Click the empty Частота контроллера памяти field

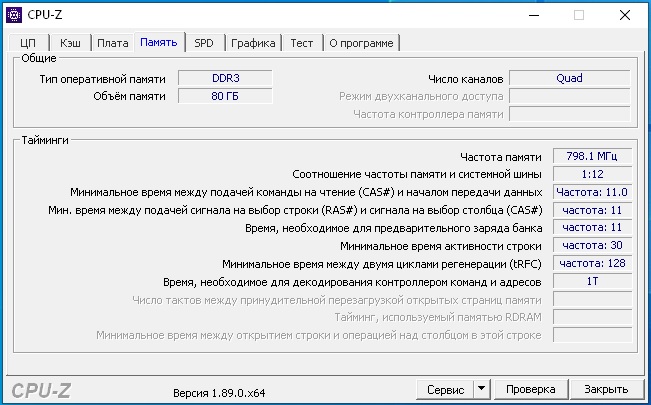pos(569,114)
